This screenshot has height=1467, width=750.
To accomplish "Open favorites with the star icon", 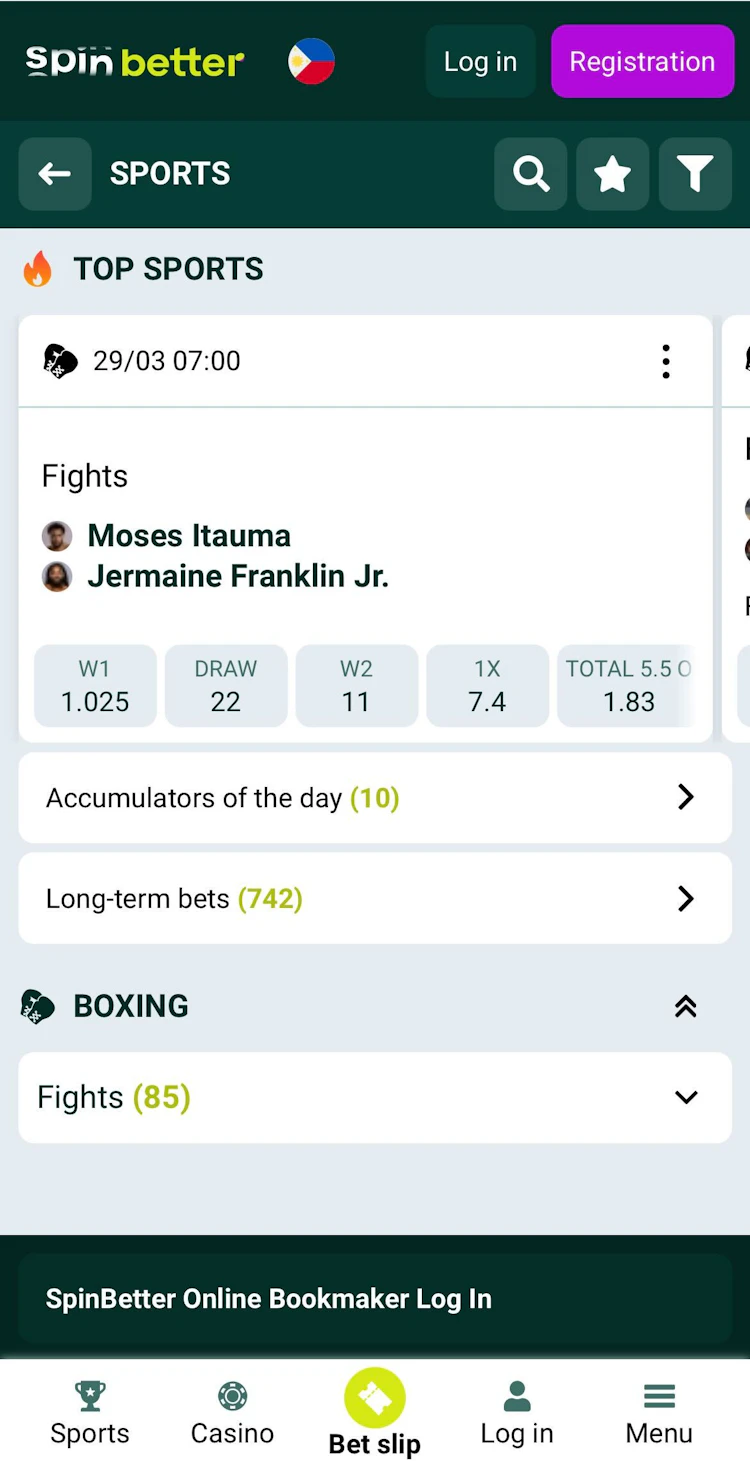I will coord(613,174).
